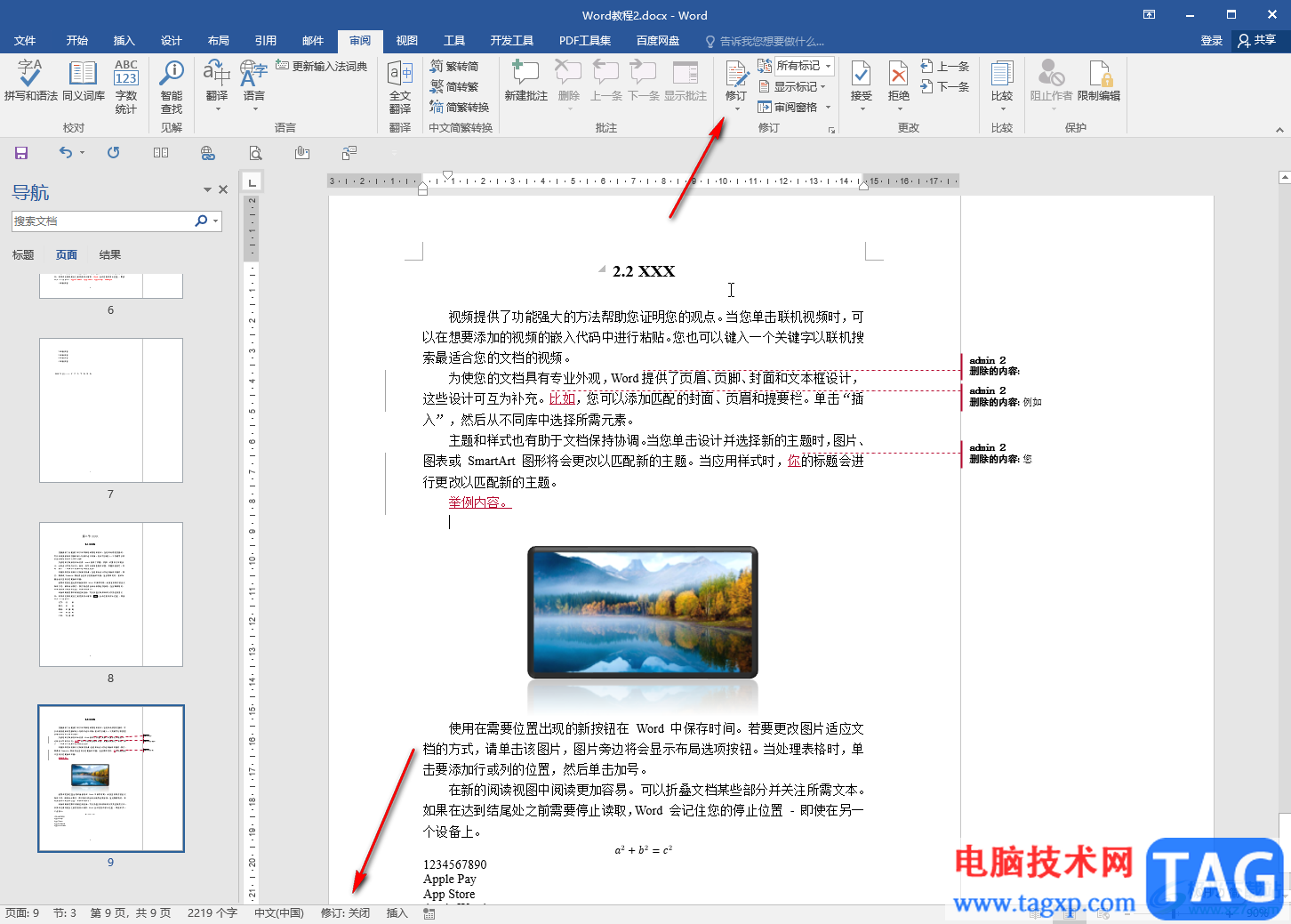Go to previous change 上一条

click(x=945, y=67)
